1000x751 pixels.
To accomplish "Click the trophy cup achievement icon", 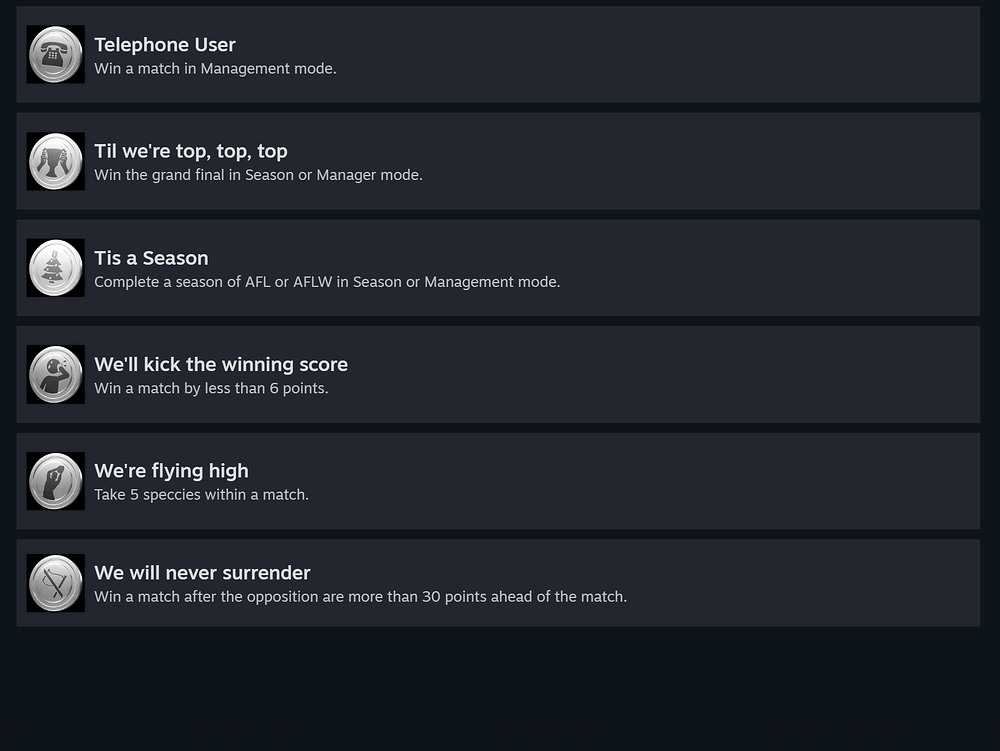I will (x=55, y=161).
